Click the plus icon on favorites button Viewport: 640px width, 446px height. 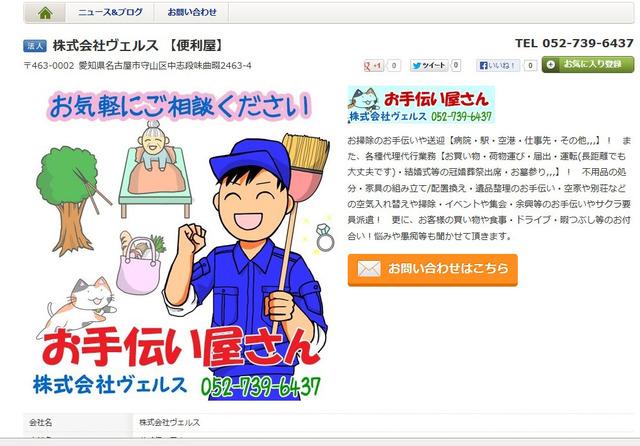tap(551, 64)
